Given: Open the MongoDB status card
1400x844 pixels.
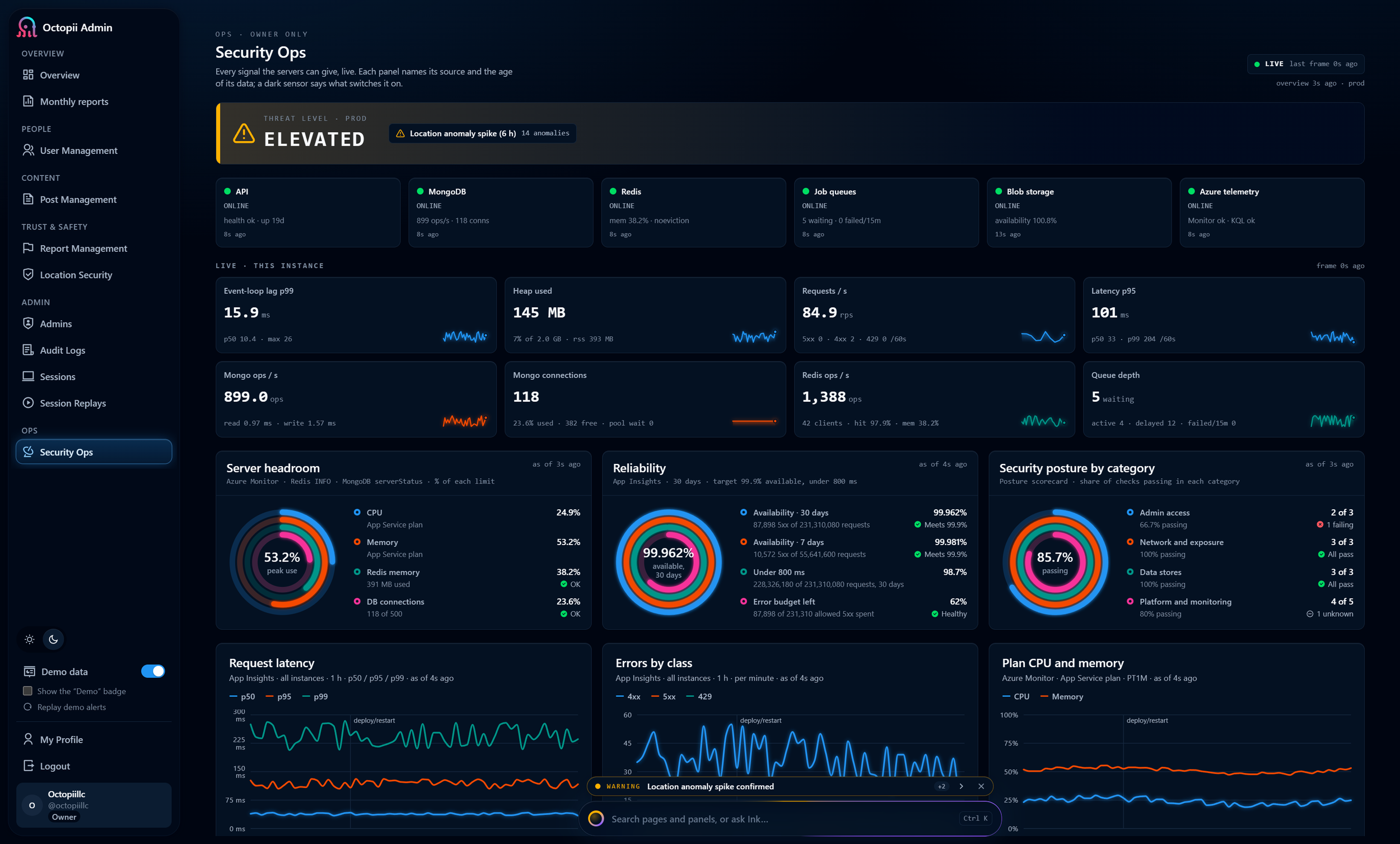Looking at the screenshot, I should click(501, 213).
